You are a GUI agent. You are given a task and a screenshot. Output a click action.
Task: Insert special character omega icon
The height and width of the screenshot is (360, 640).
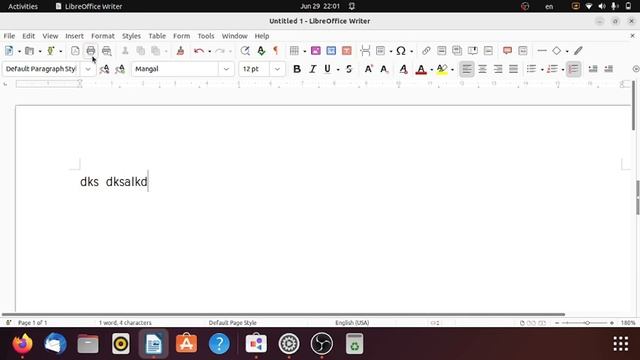tap(401, 51)
